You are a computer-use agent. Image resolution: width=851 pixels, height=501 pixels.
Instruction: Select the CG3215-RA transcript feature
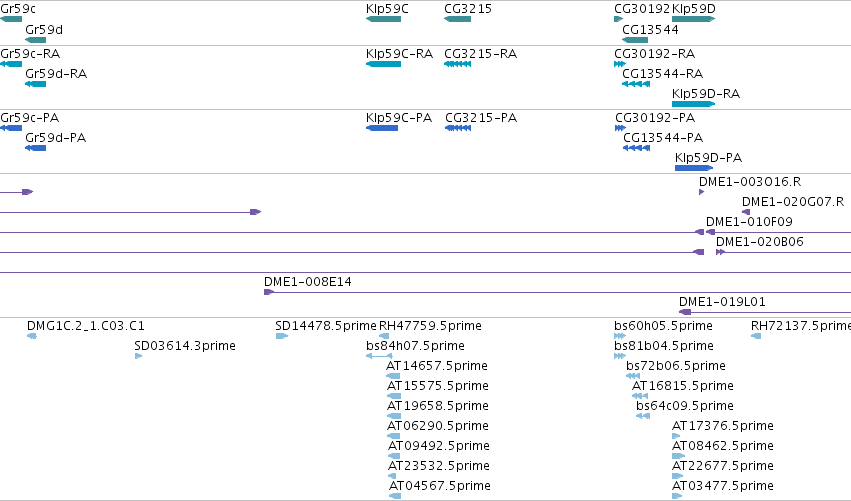click(x=457, y=64)
